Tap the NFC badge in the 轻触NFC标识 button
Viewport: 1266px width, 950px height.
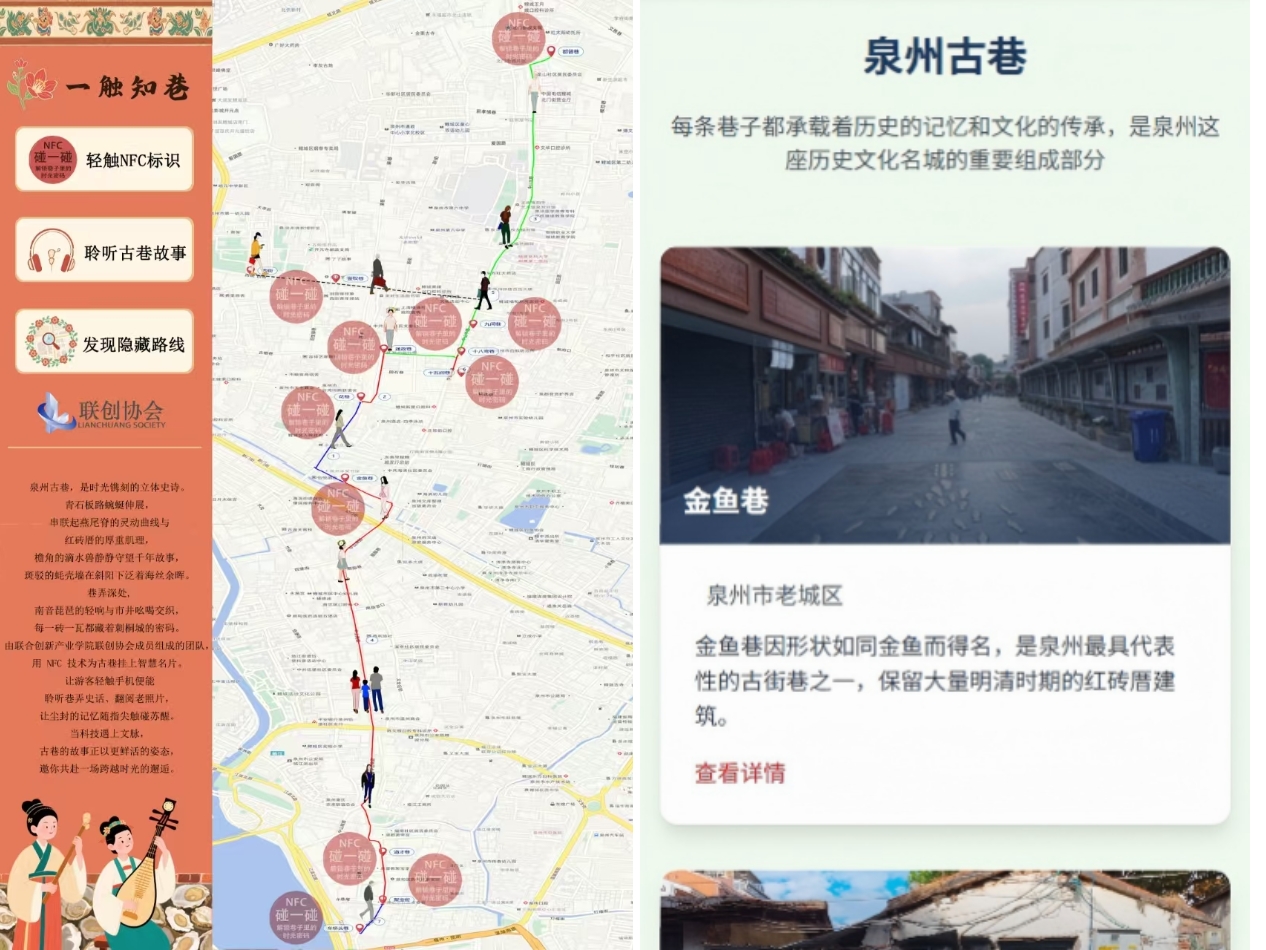(53, 158)
